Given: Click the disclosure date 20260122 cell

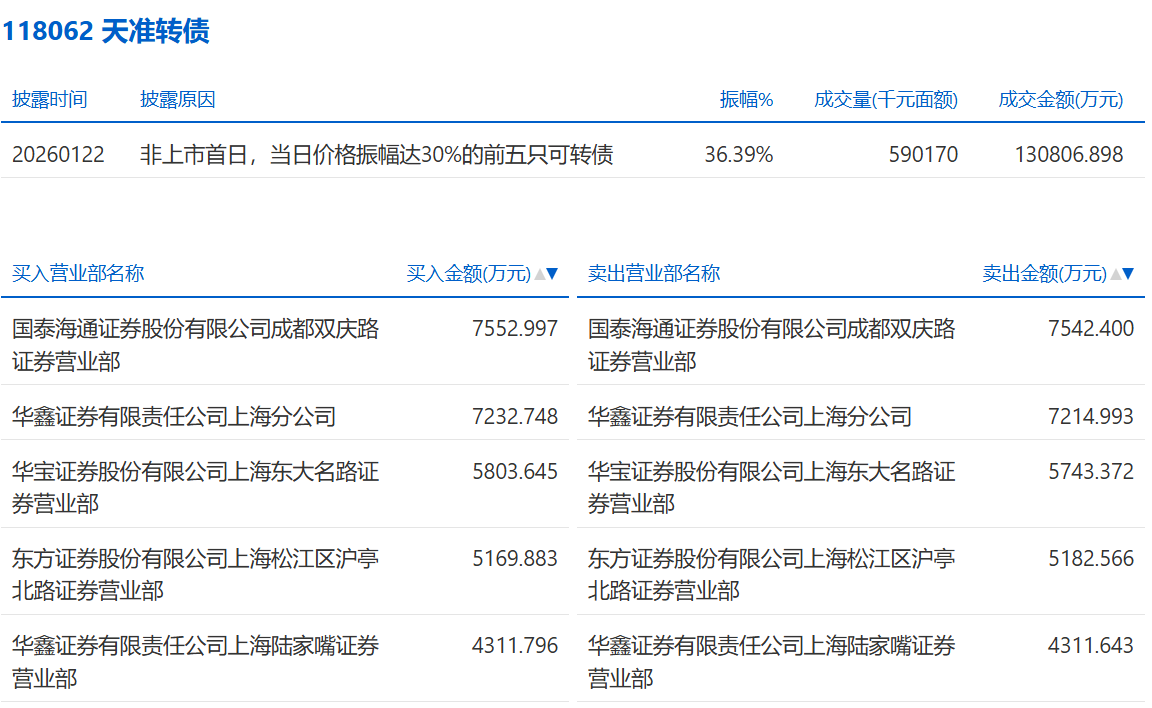Looking at the screenshot, I should pyautogui.click(x=58, y=155).
